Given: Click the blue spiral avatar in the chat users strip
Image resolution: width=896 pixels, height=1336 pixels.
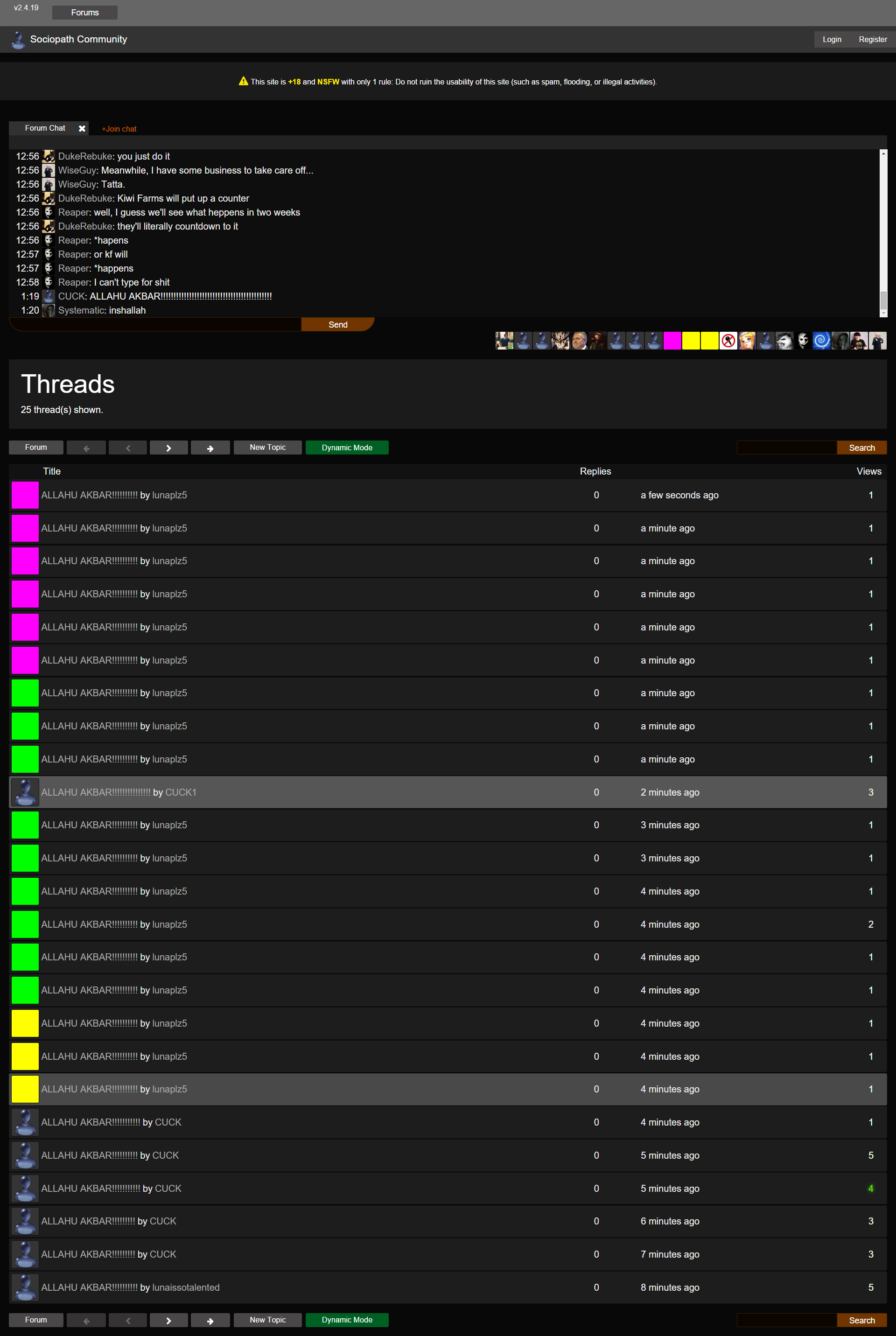Looking at the screenshot, I should tap(821, 341).
